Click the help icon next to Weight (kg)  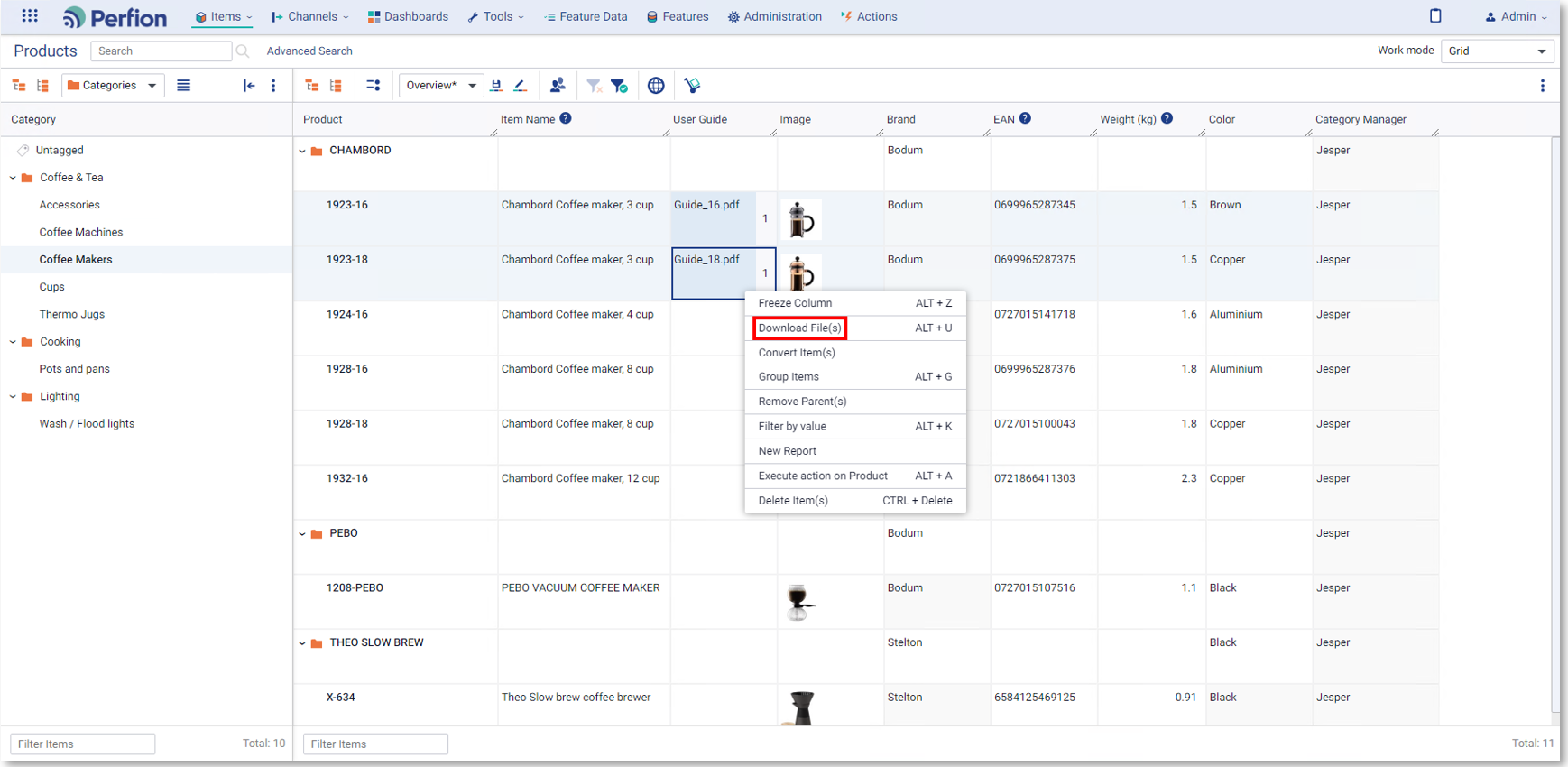pyautogui.click(x=1167, y=118)
